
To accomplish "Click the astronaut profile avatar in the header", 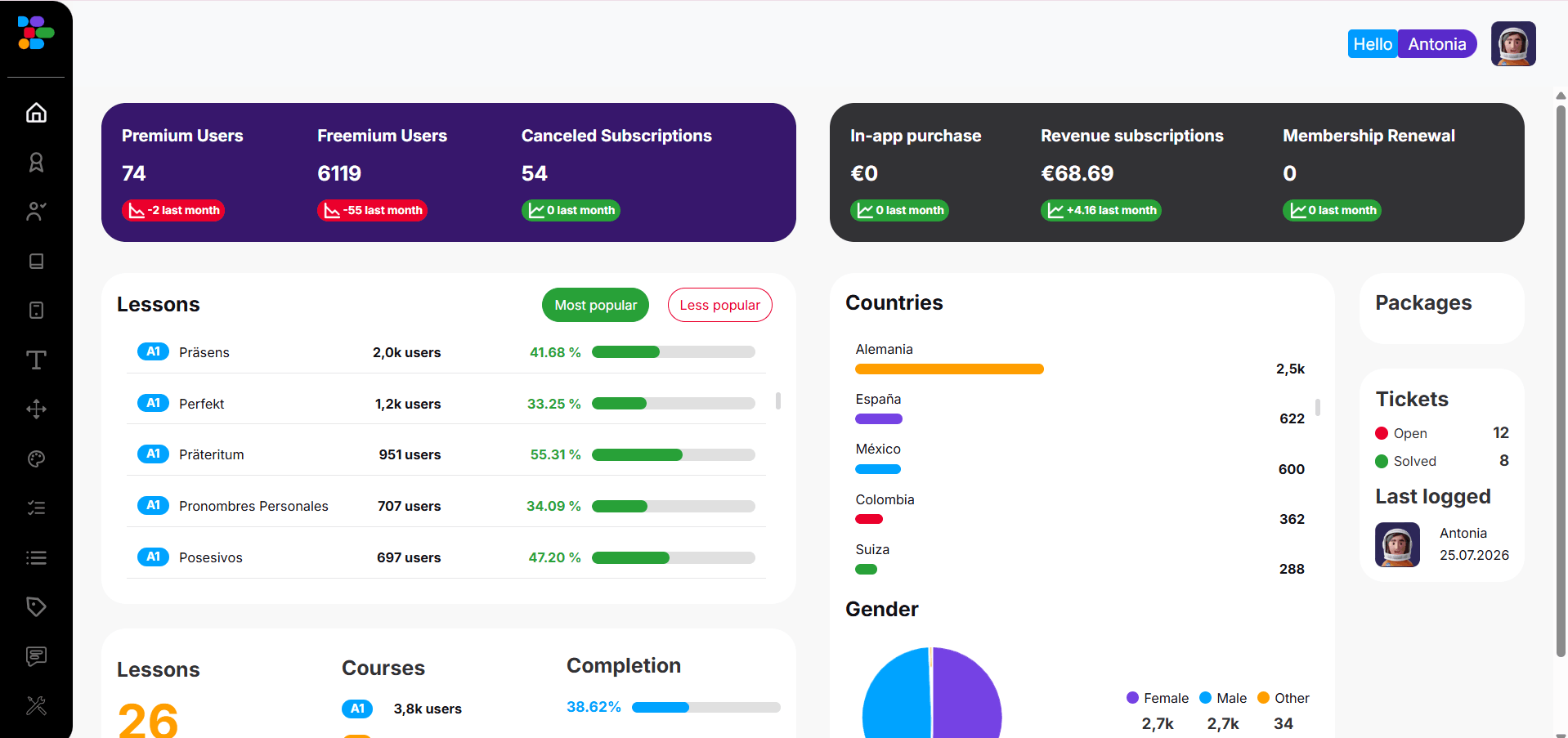I will point(1513,43).
